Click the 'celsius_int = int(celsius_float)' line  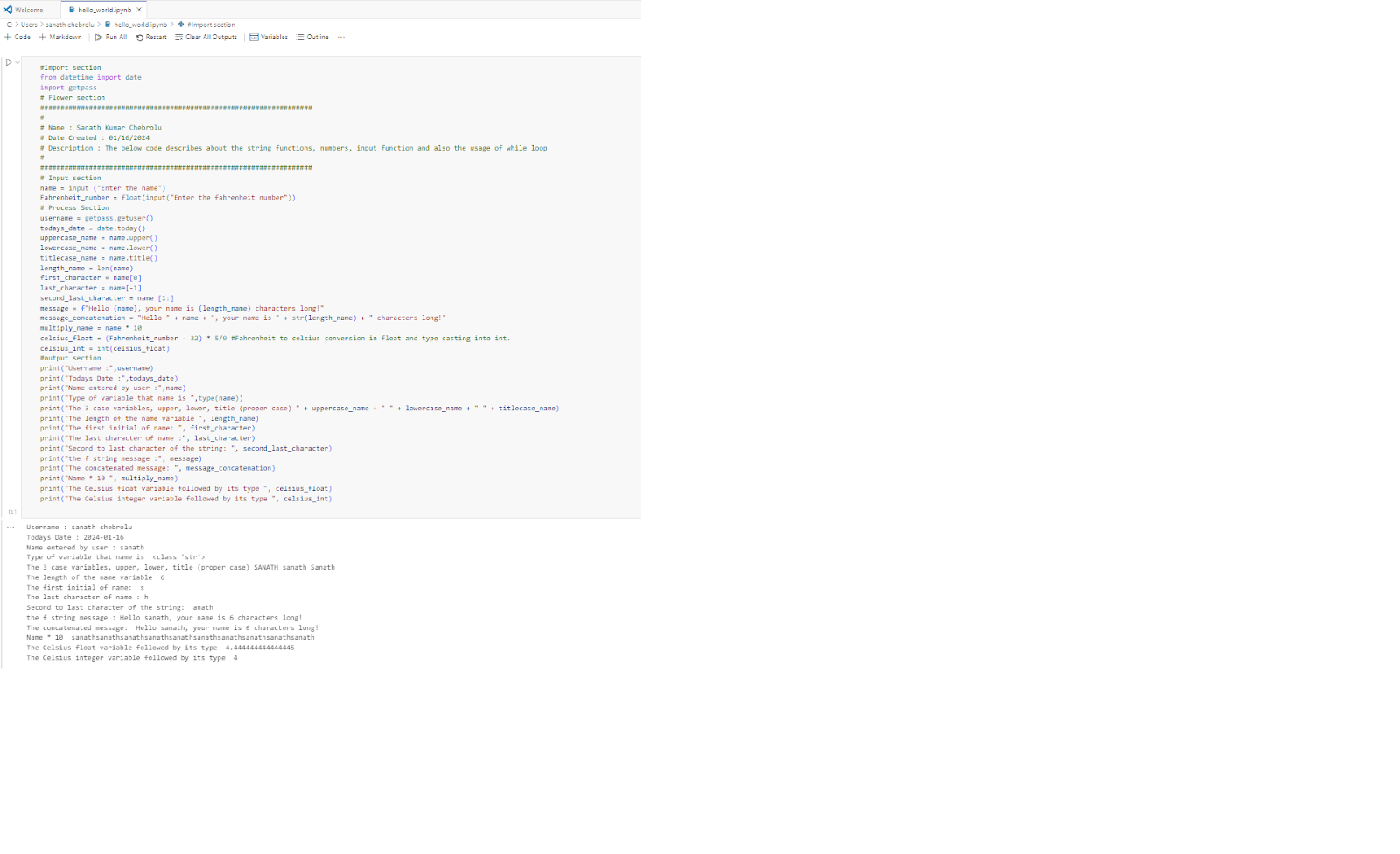[105, 348]
